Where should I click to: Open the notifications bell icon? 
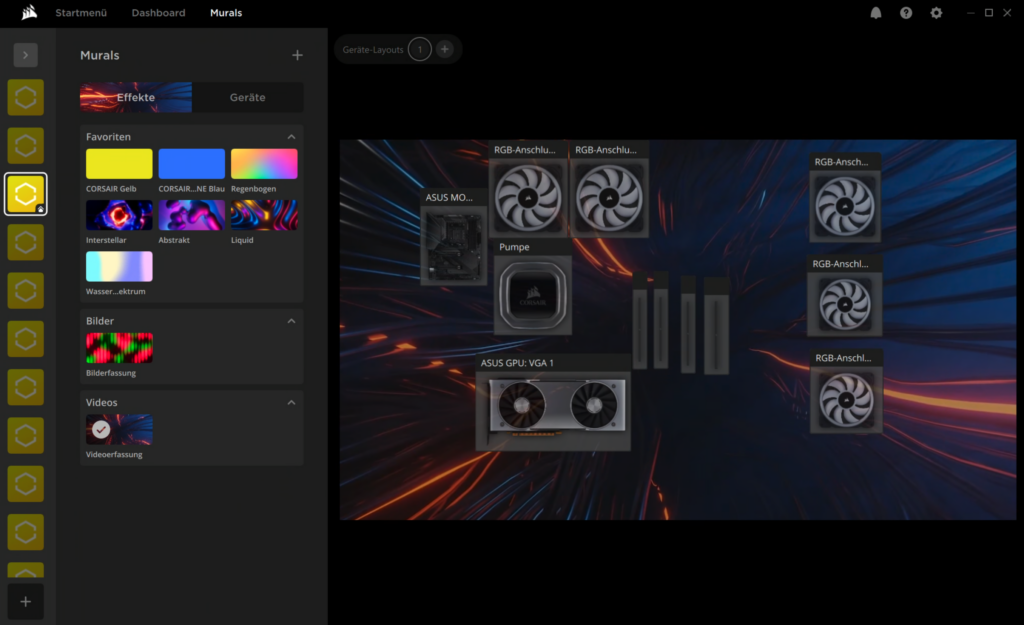[876, 13]
